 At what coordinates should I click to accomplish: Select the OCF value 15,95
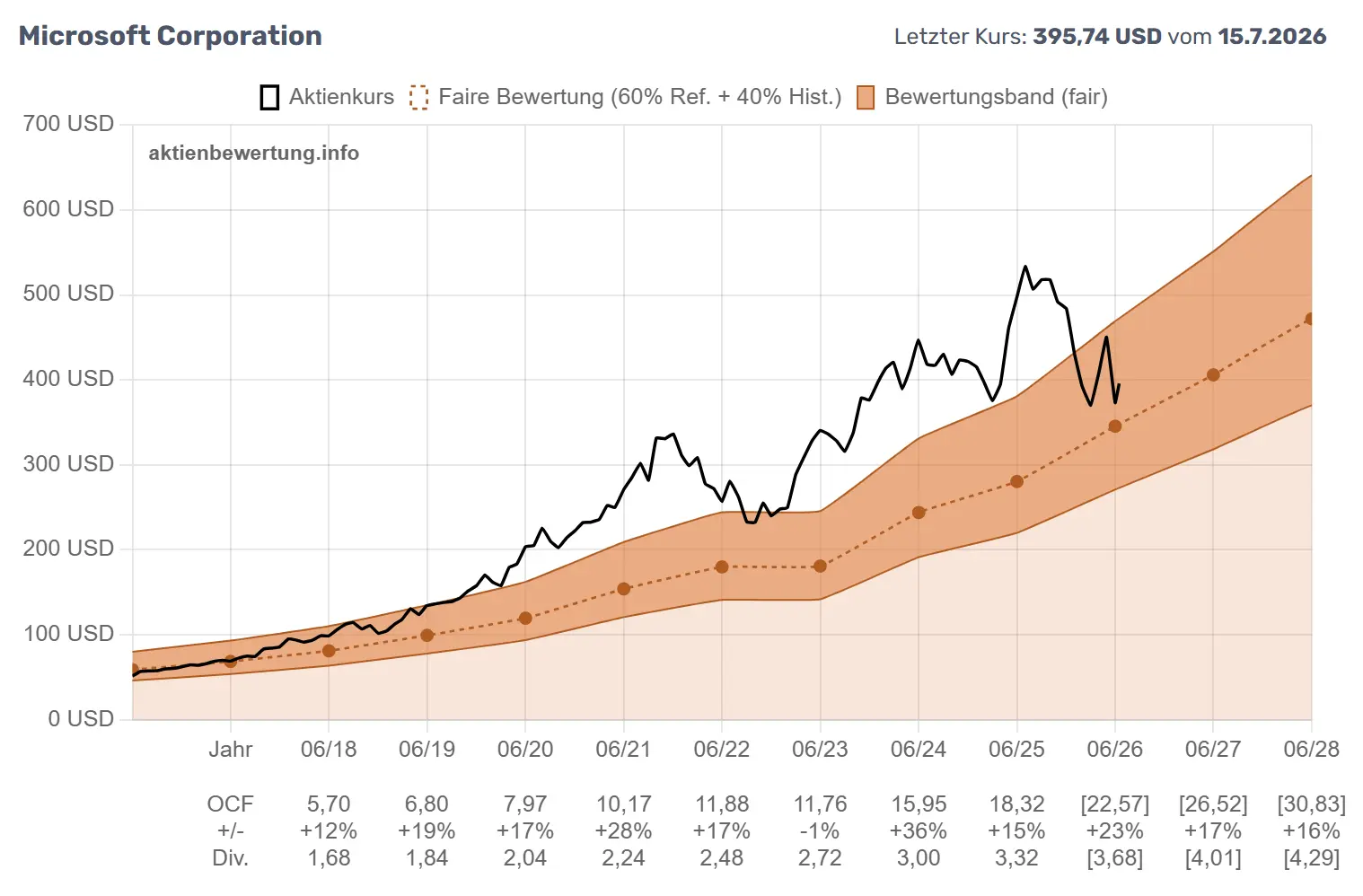click(919, 804)
